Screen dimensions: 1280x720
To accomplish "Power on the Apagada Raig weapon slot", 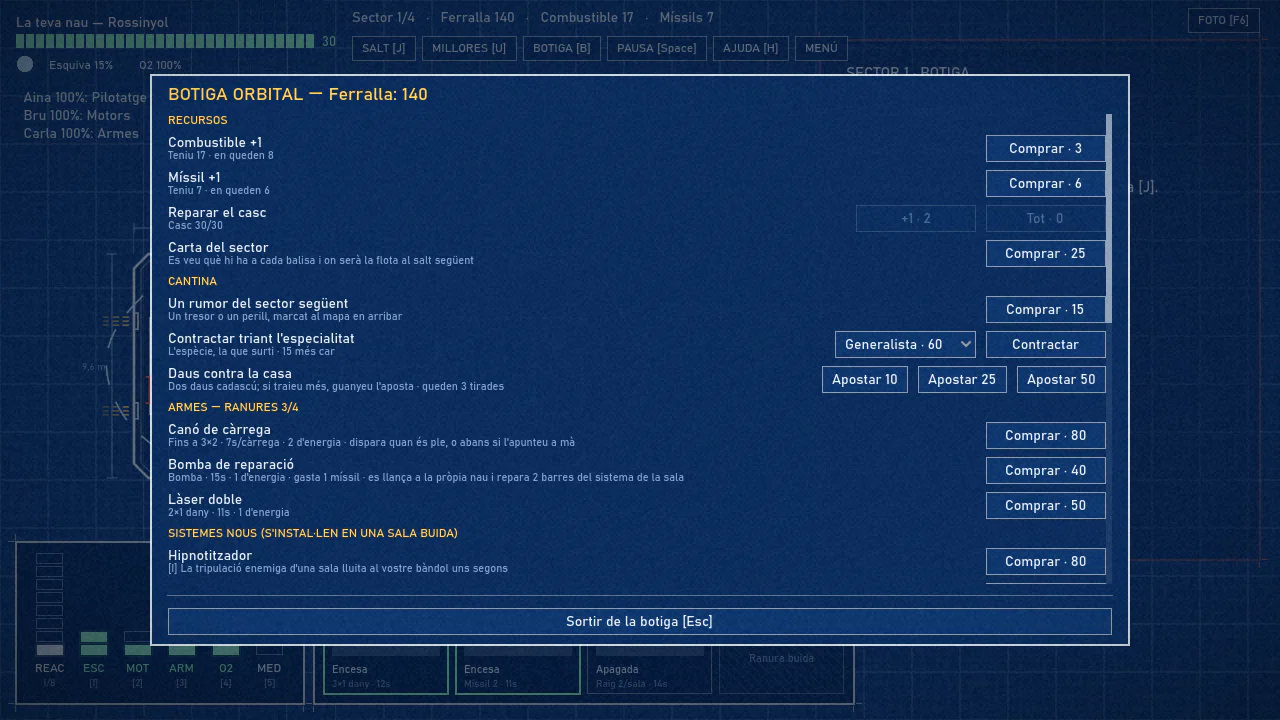I will click(650, 670).
